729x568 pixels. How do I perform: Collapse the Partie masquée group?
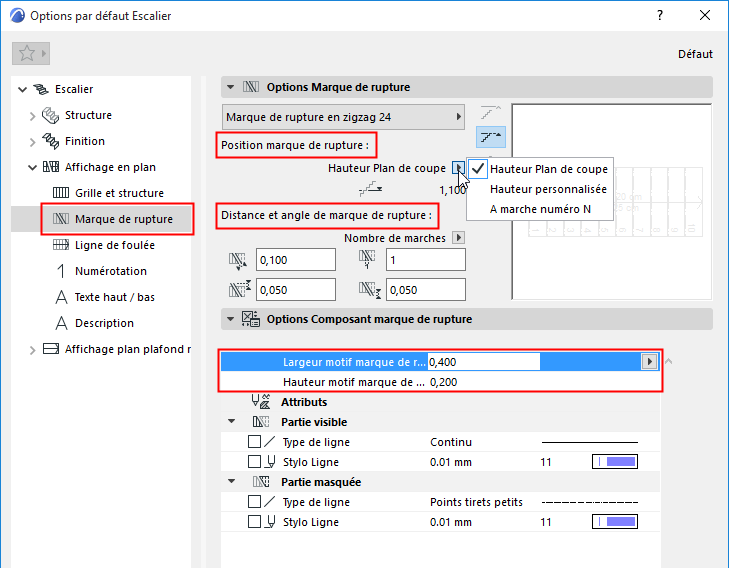[232, 482]
